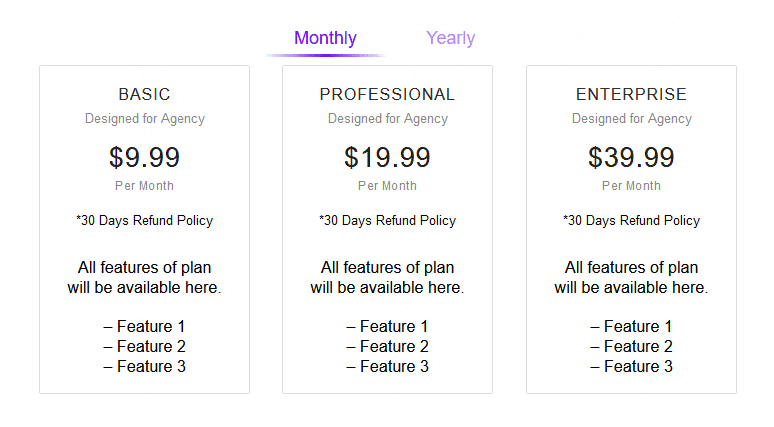
Task: Select the ENTERPRISE plan heading
Action: click(631, 94)
